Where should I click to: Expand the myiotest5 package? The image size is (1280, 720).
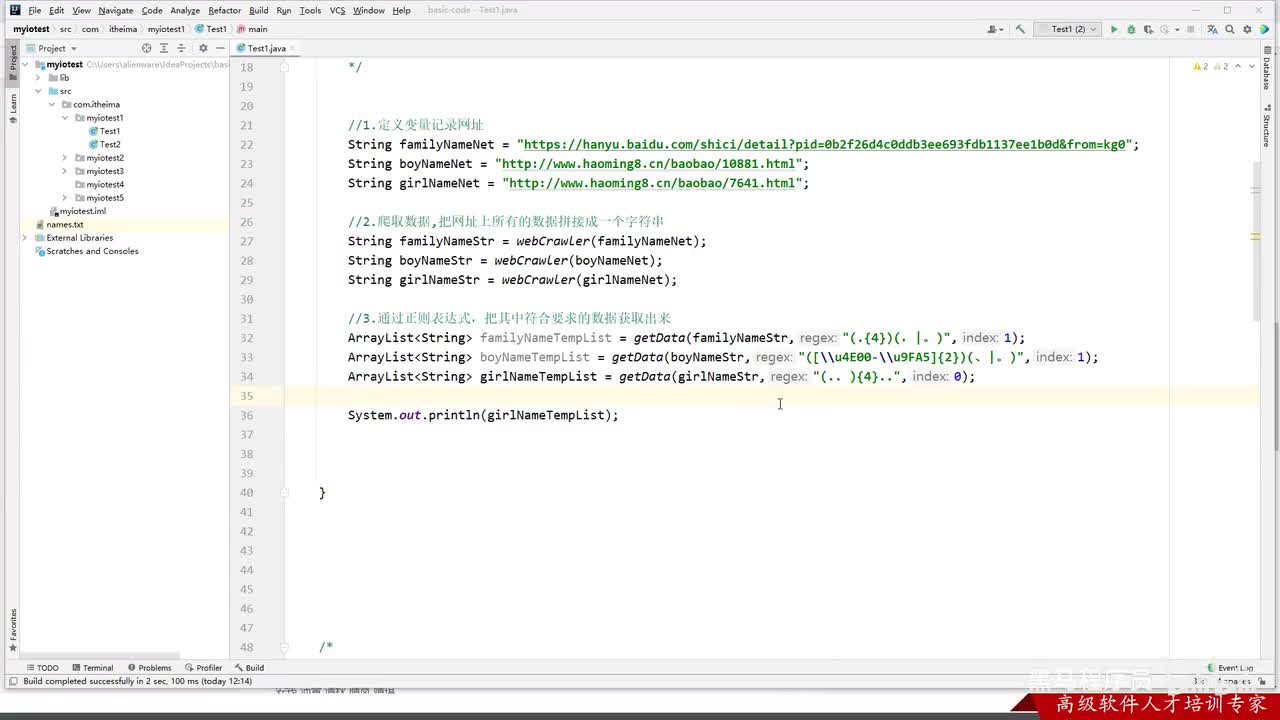pyautogui.click(x=65, y=198)
